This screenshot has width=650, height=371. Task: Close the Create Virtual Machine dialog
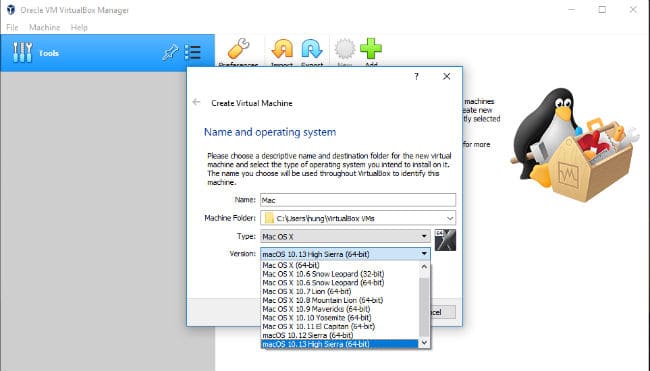(x=446, y=76)
